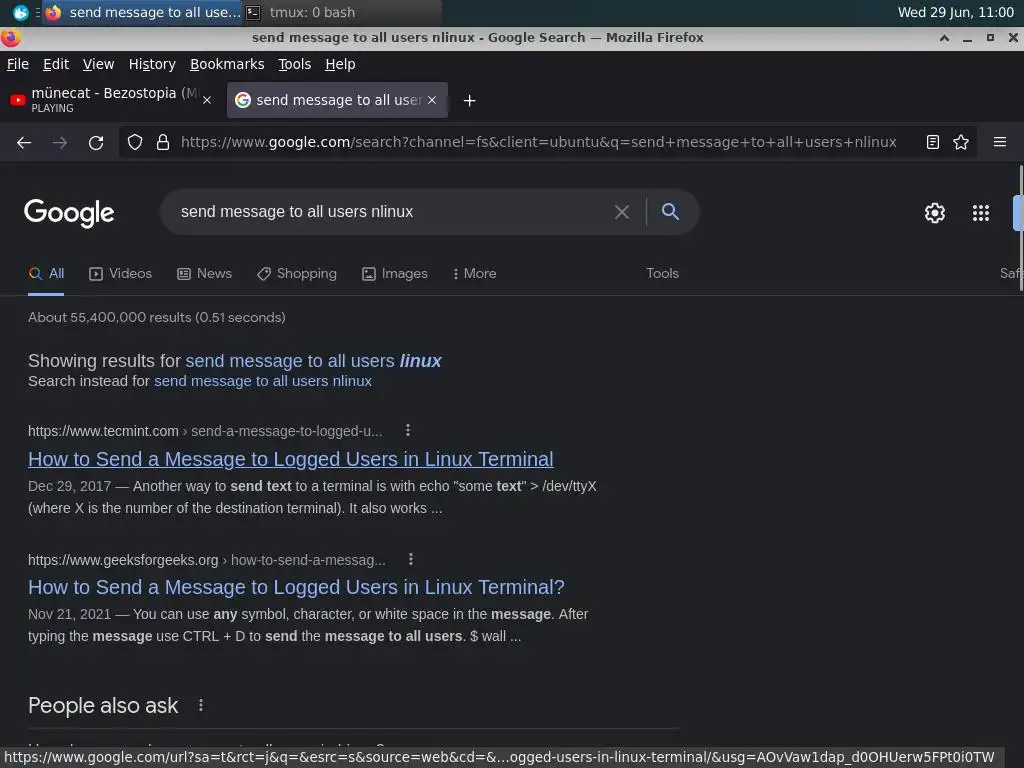Click the geeksforgeeks.org URL breadcrumb
The width and height of the screenshot is (1024, 768).
point(206,560)
